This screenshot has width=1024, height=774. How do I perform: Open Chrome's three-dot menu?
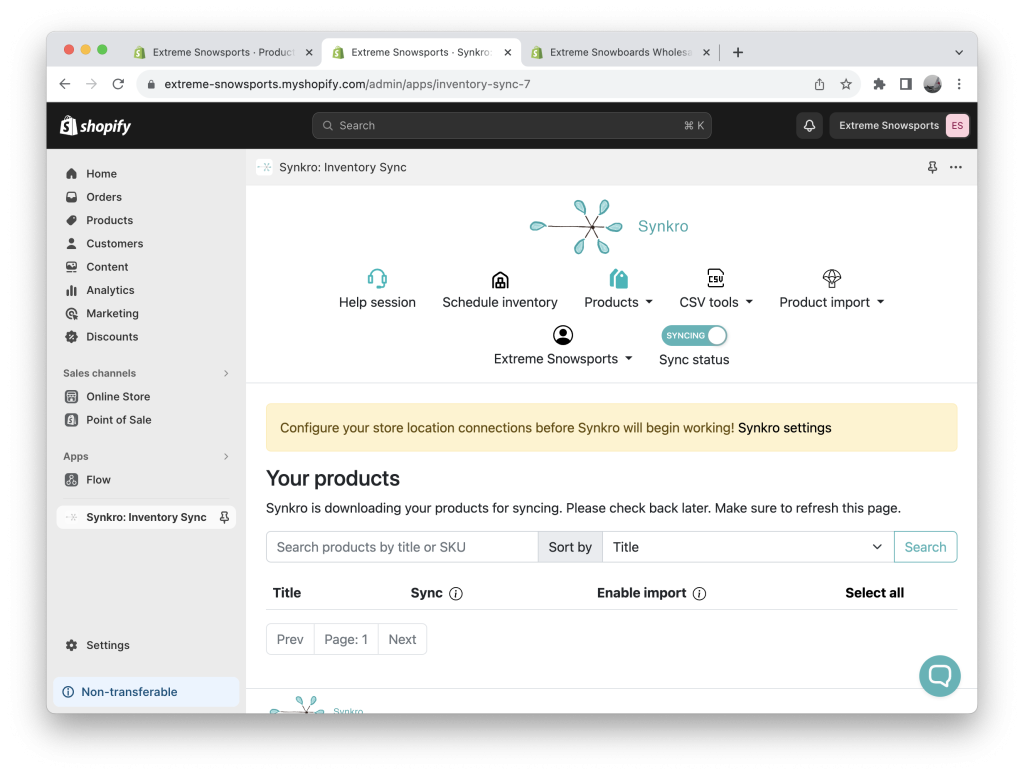pyautogui.click(x=959, y=84)
